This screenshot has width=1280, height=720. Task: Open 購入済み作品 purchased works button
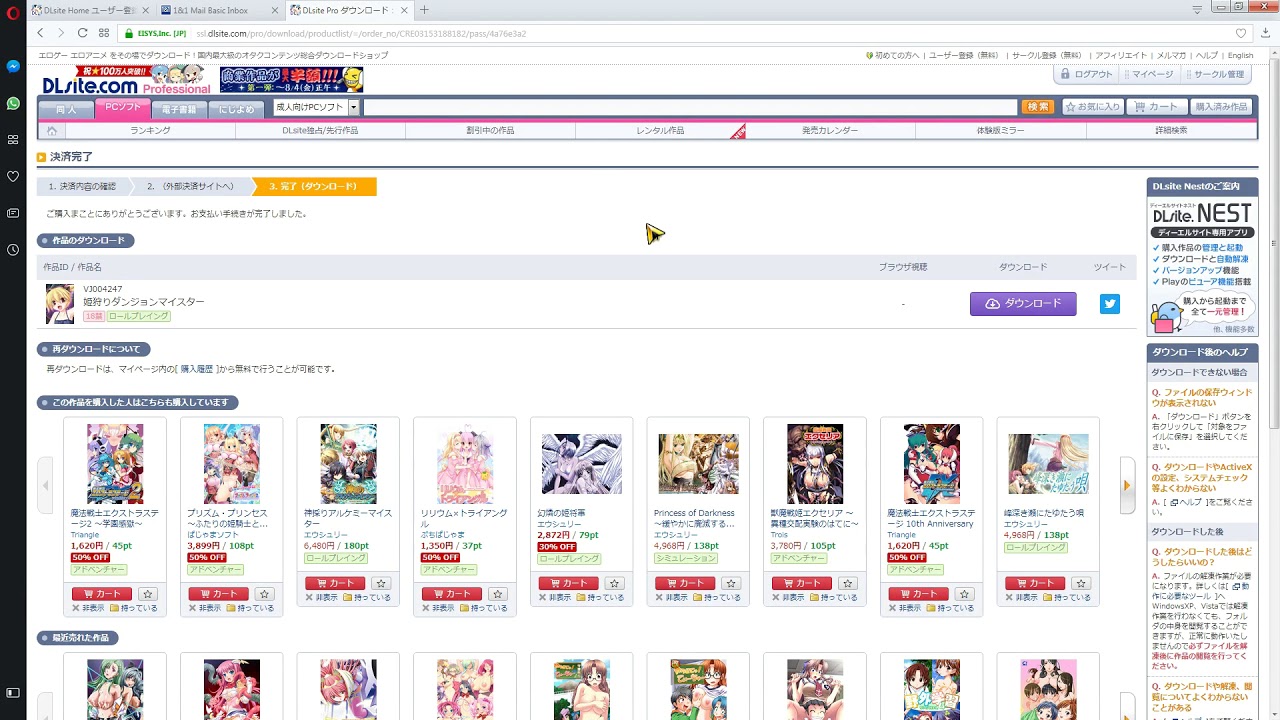click(1221, 107)
